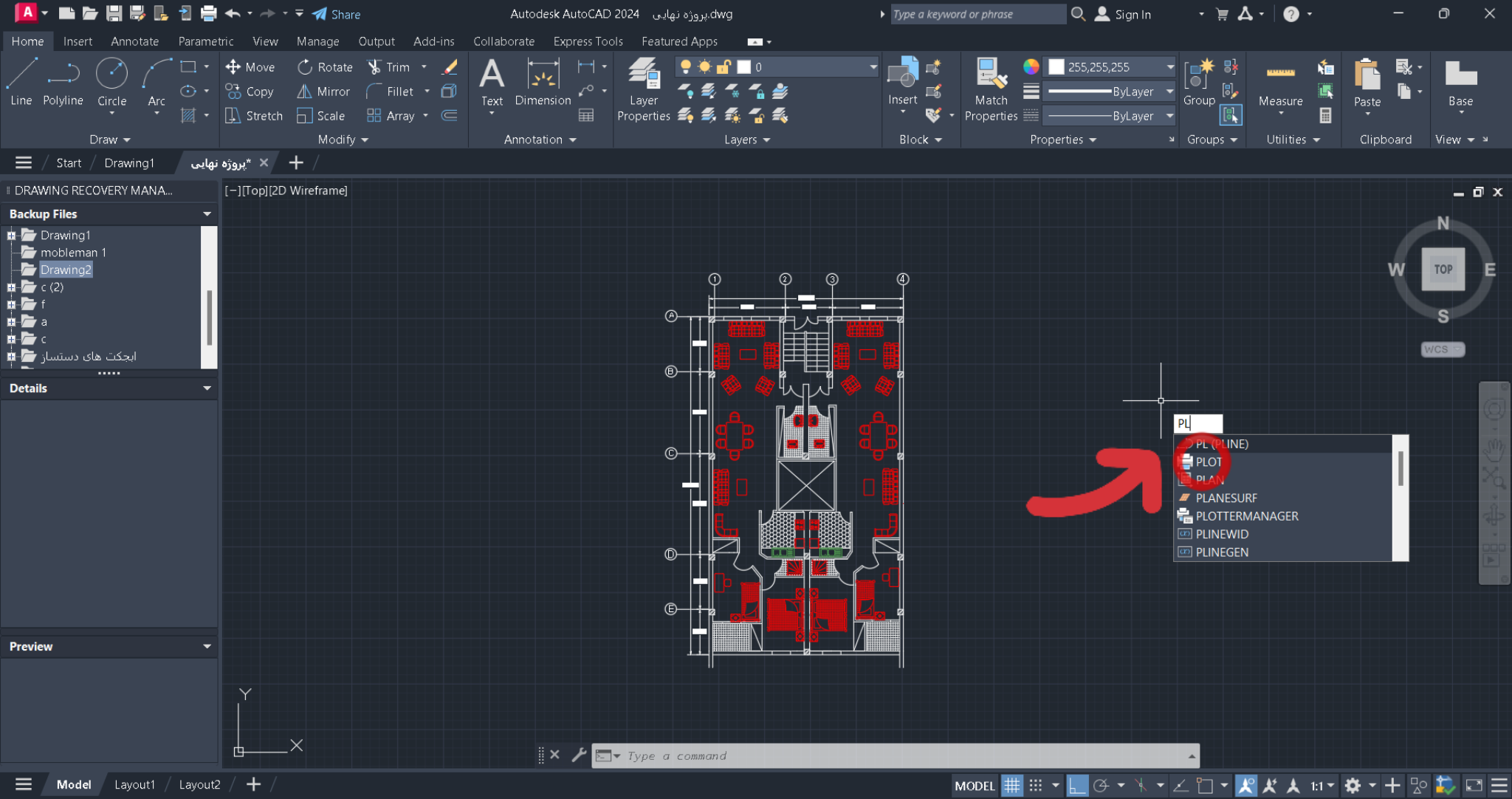The height and width of the screenshot is (799, 1512).
Task: Open the Parametric ribbon tab
Action: click(205, 41)
